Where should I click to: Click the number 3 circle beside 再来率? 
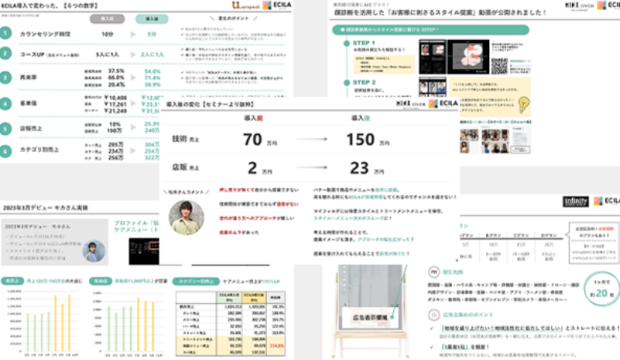[x=6, y=77]
